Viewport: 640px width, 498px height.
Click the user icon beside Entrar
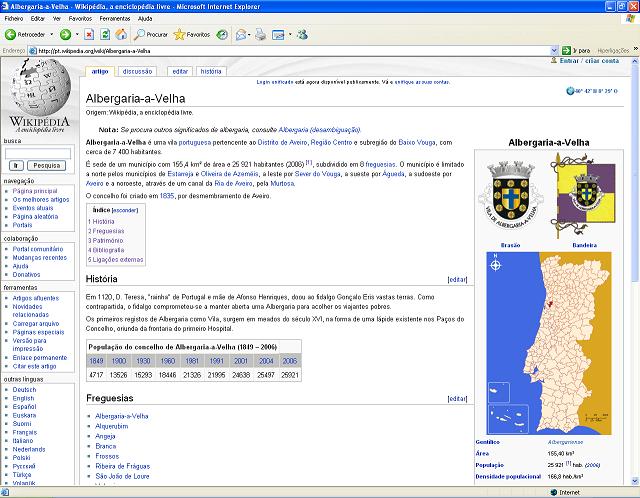554,60
